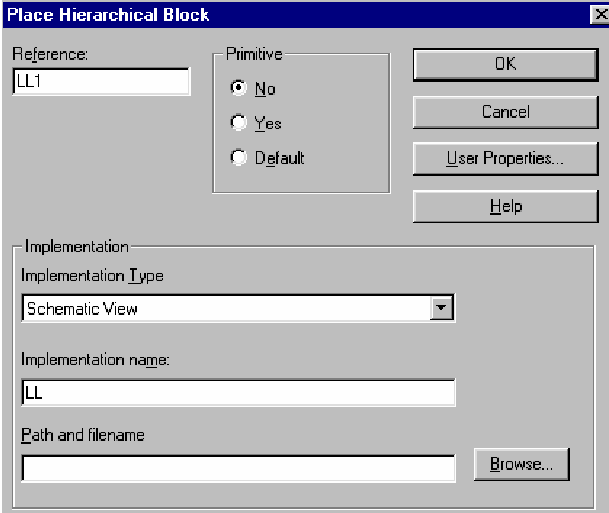Click the empty Path and filename field
The width and height of the screenshot is (609, 513).
click(x=238, y=468)
